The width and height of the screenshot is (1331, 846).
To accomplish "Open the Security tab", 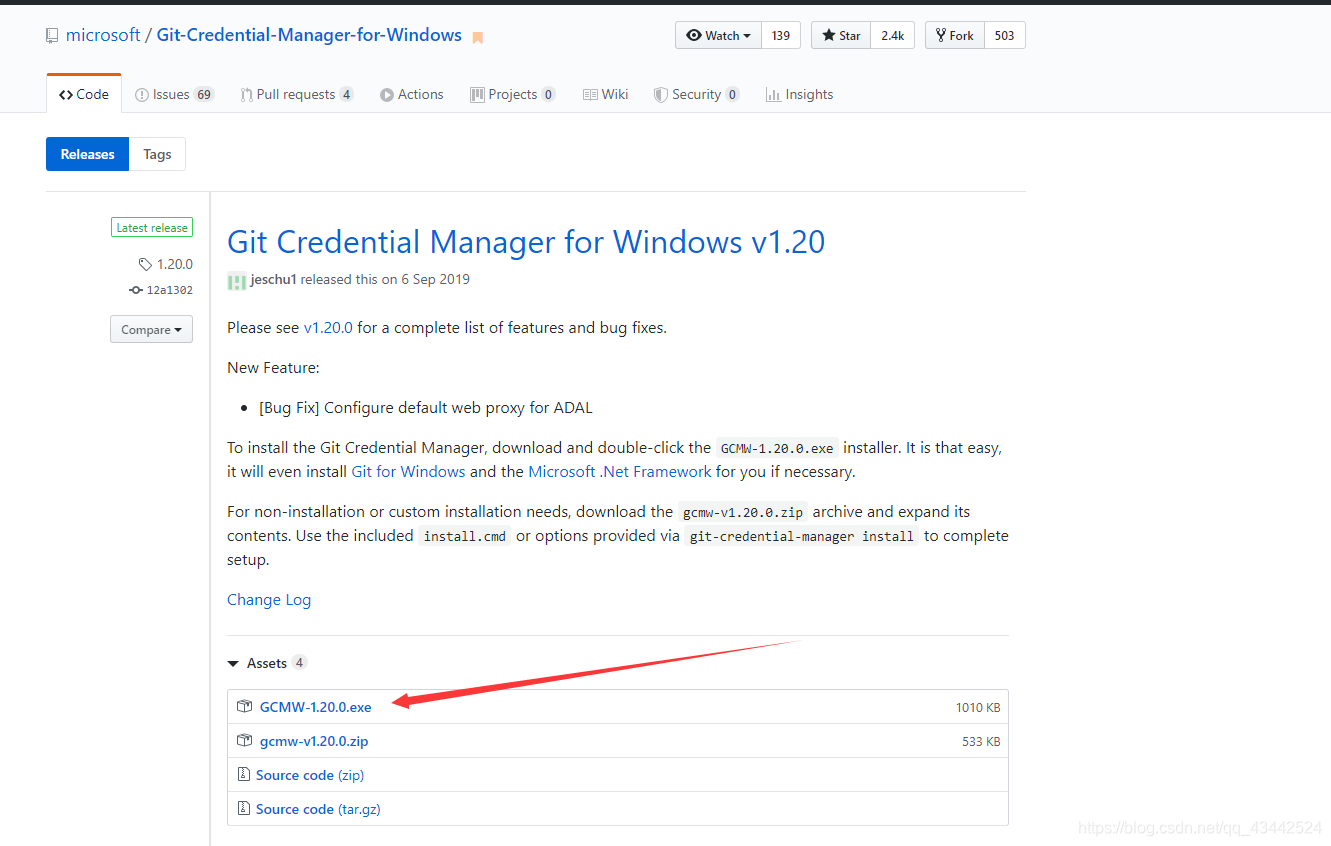I will tap(696, 94).
